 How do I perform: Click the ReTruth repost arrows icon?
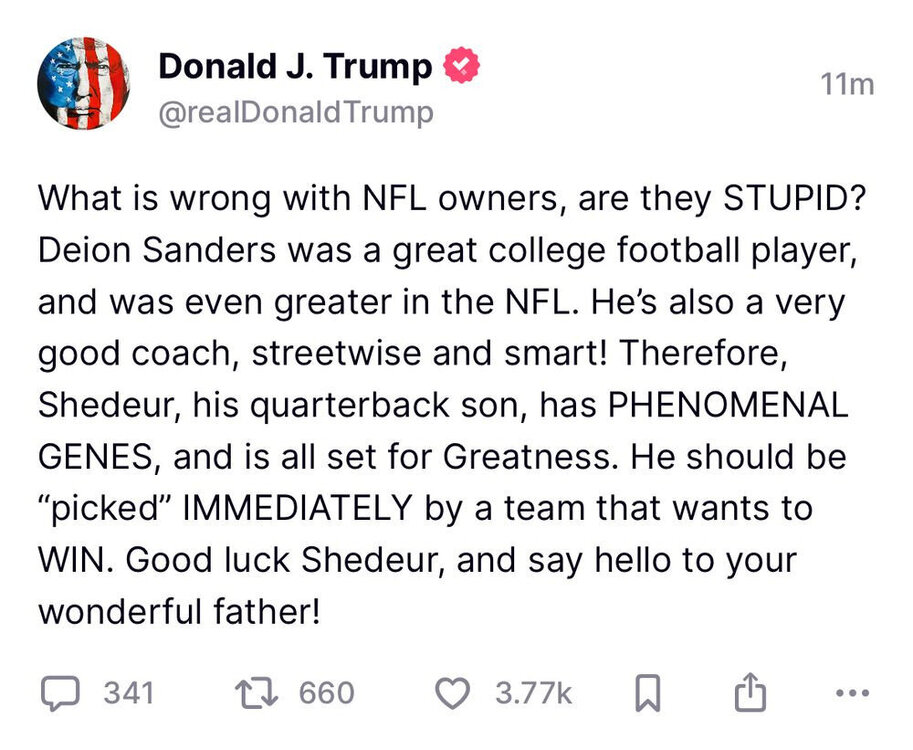point(256,694)
